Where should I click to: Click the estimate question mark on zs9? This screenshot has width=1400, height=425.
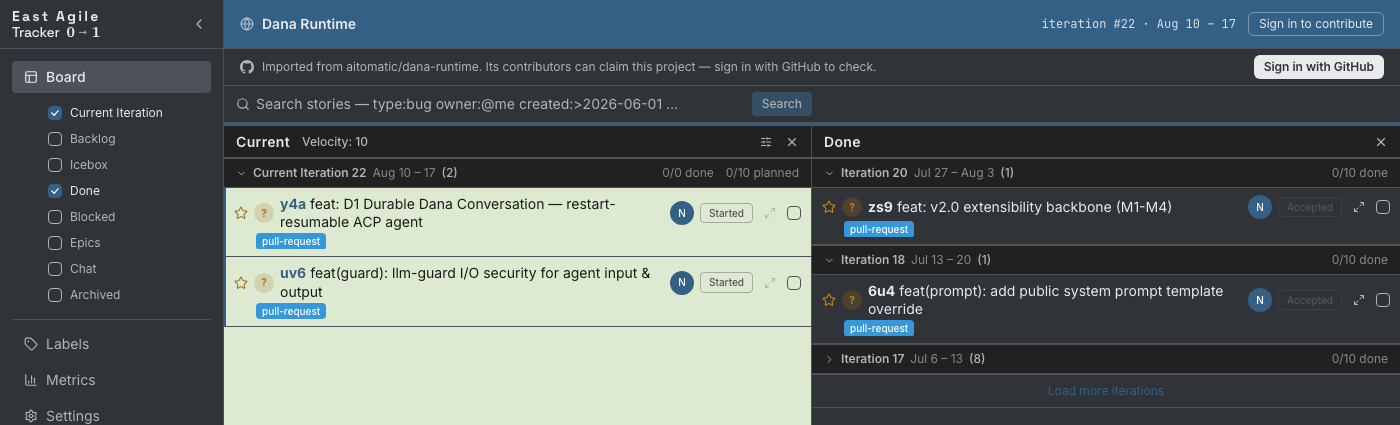[x=851, y=207]
